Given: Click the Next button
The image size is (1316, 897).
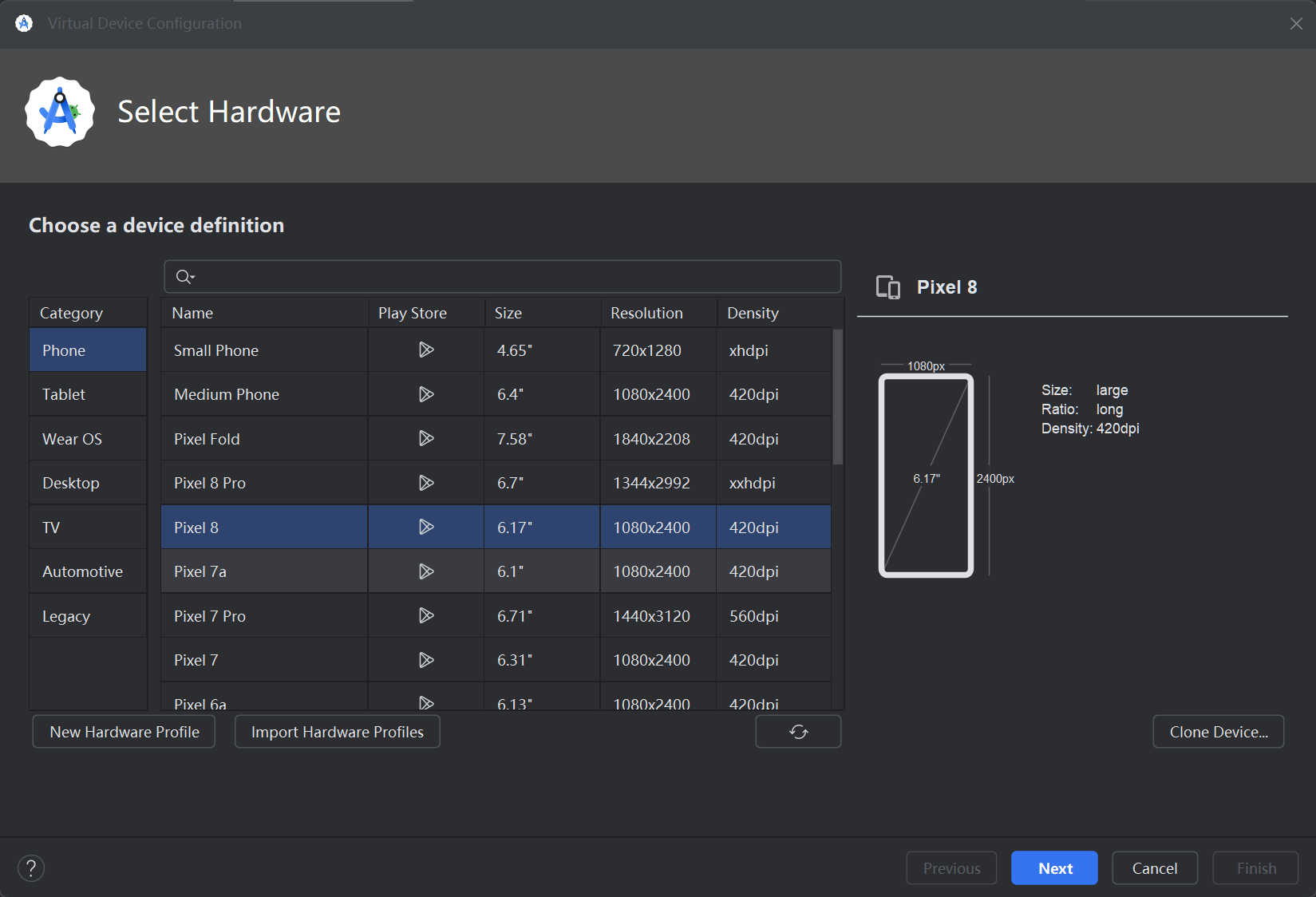Looking at the screenshot, I should pyautogui.click(x=1054, y=868).
